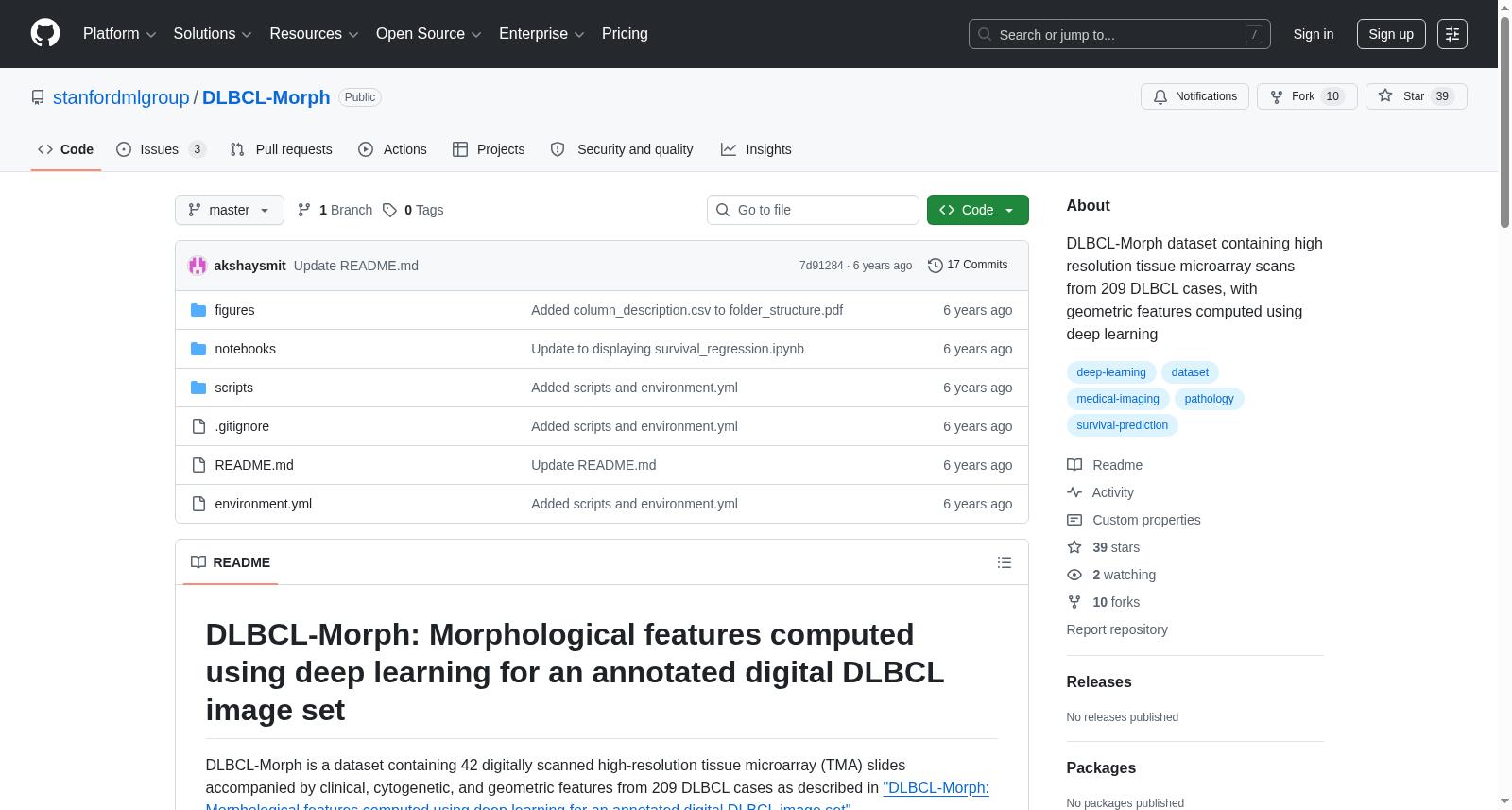Switch to the Projects tab
This screenshot has height=810, width=1512.
click(489, 149)
